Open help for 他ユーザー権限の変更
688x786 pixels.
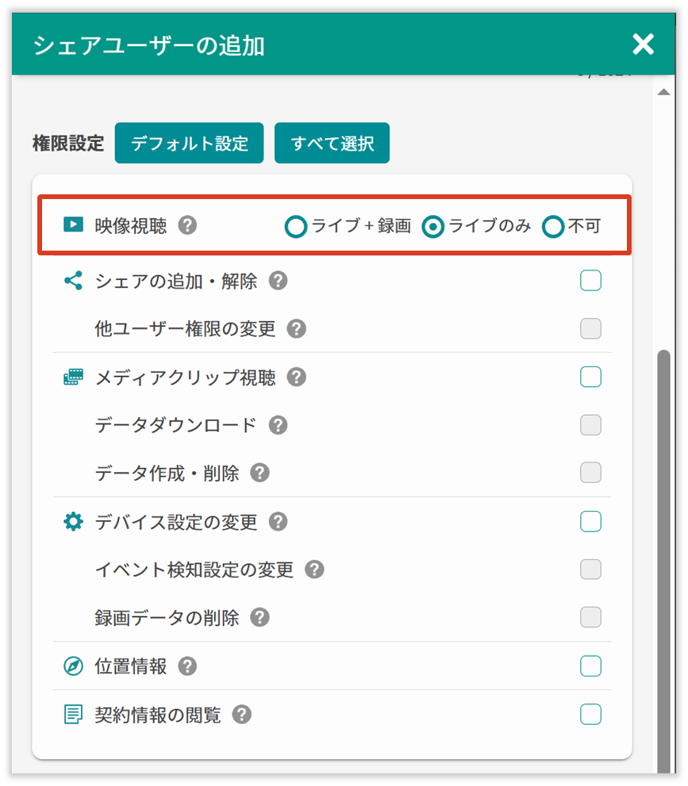pos(296,329)
